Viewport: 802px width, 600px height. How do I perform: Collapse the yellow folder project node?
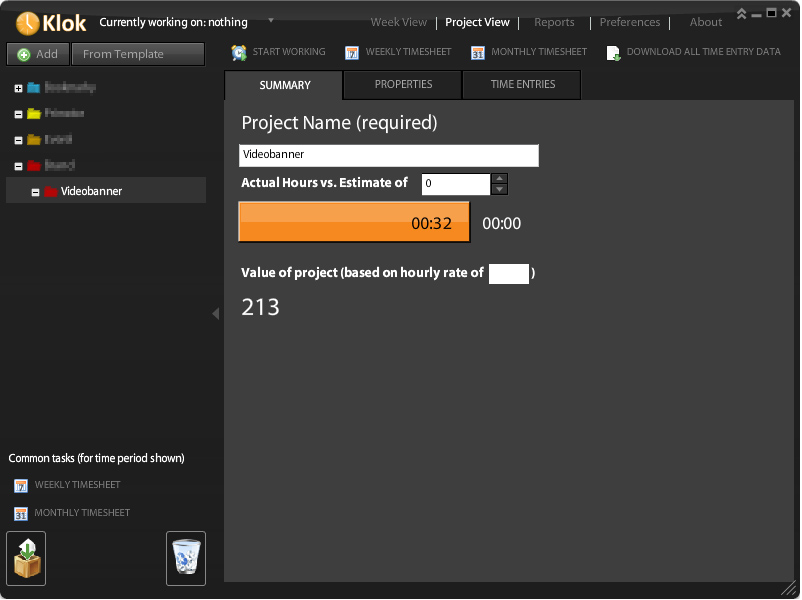point(18,115)
